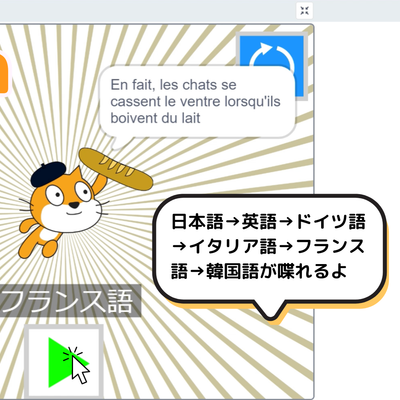
Task: Click the orange button at left edge
Action: click(x=4, y=74)
